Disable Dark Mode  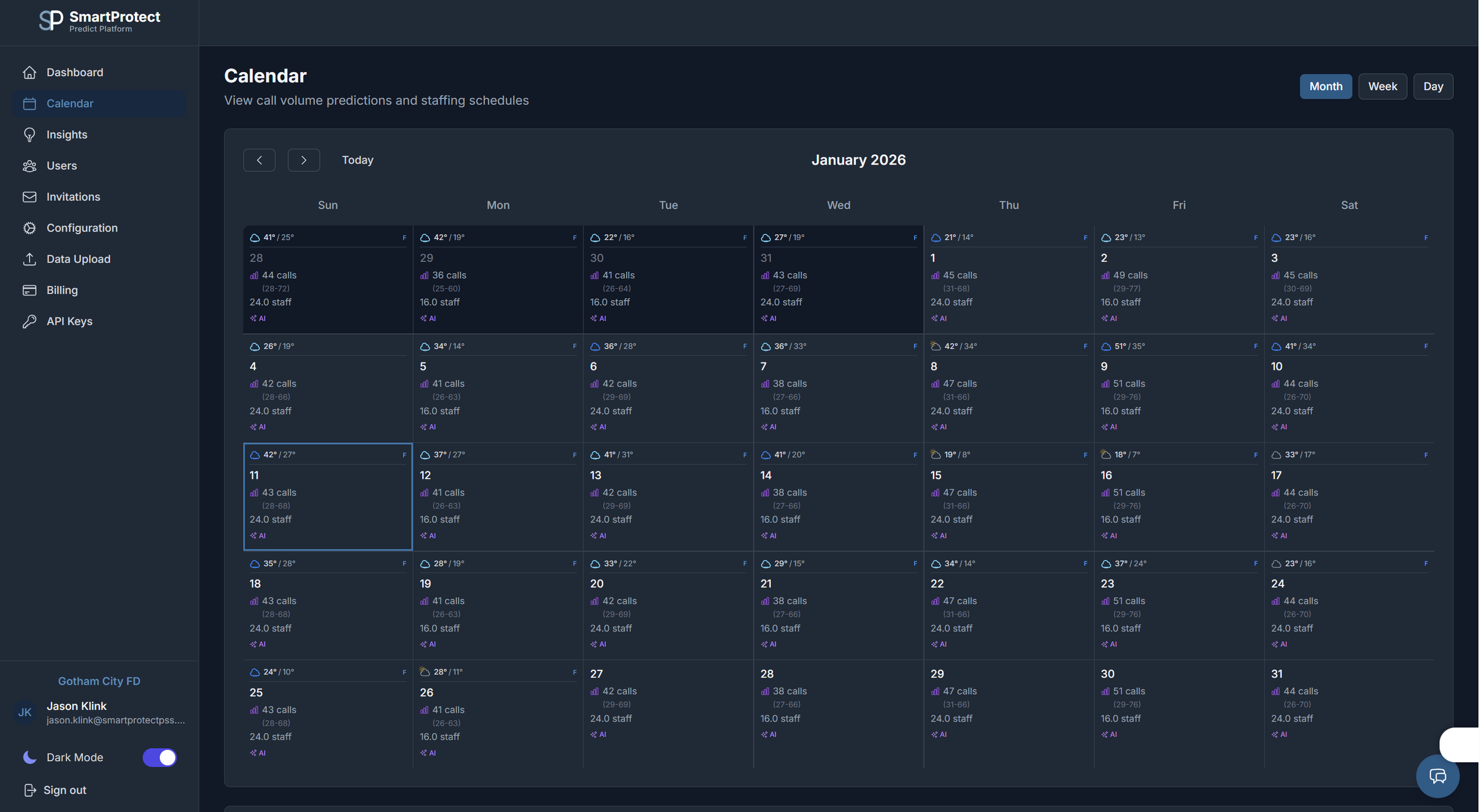[160, 758]
